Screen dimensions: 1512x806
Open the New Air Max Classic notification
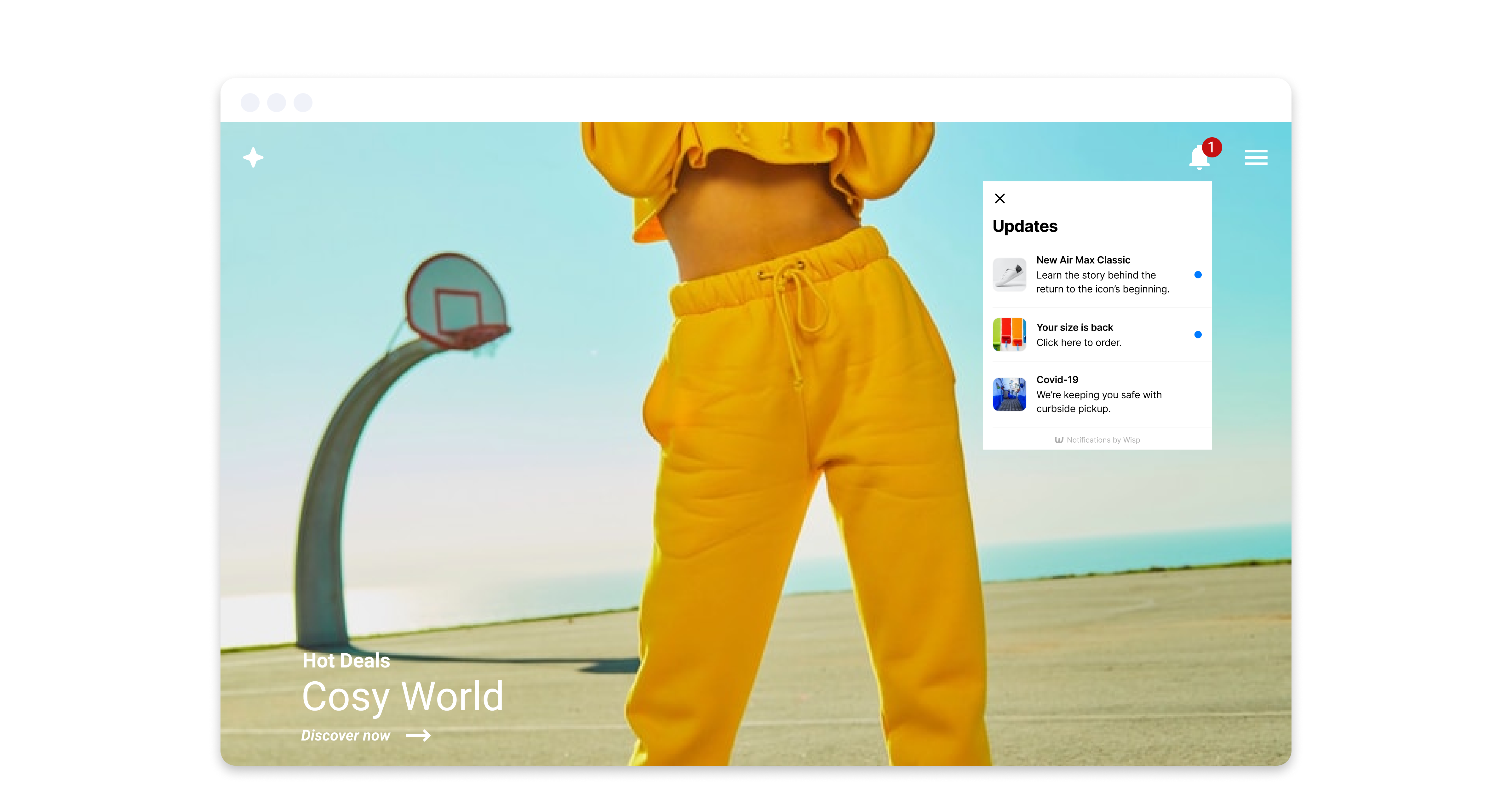(x=1097, y=275)
